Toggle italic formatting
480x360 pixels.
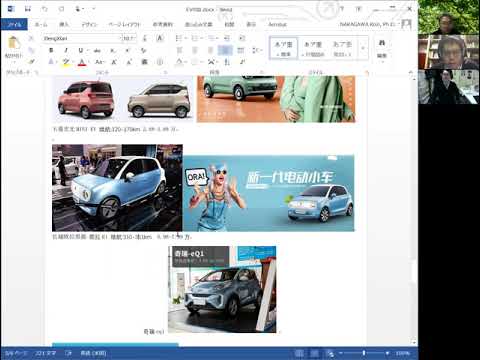66,50
